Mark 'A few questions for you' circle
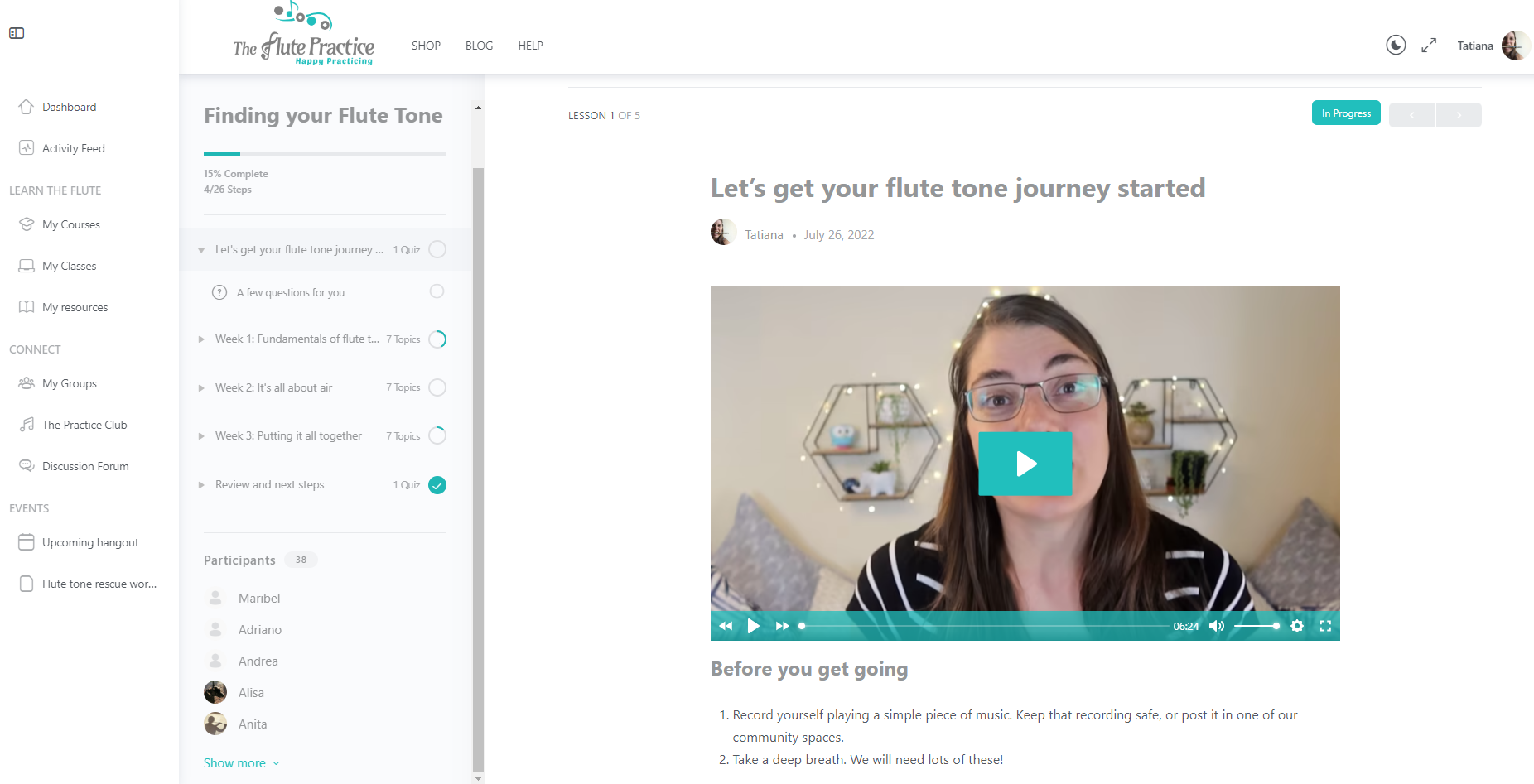 coord(437,291)
